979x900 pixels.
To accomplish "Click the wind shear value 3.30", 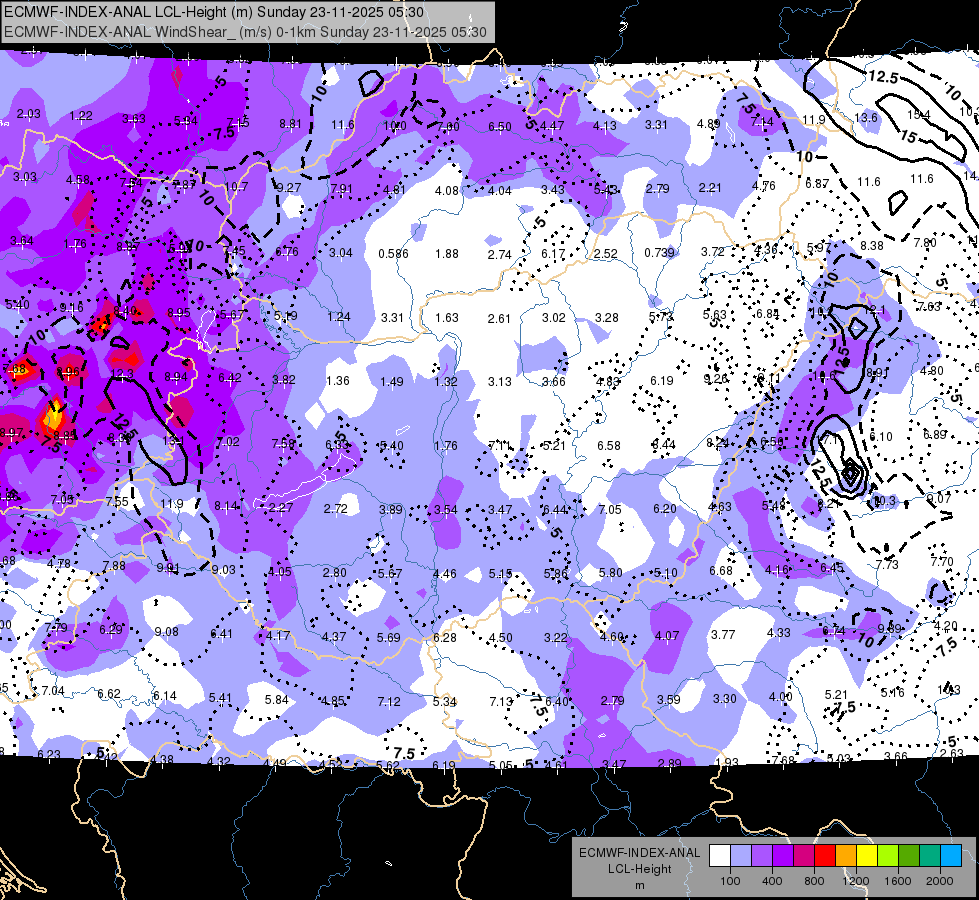I will pos(725,698).
